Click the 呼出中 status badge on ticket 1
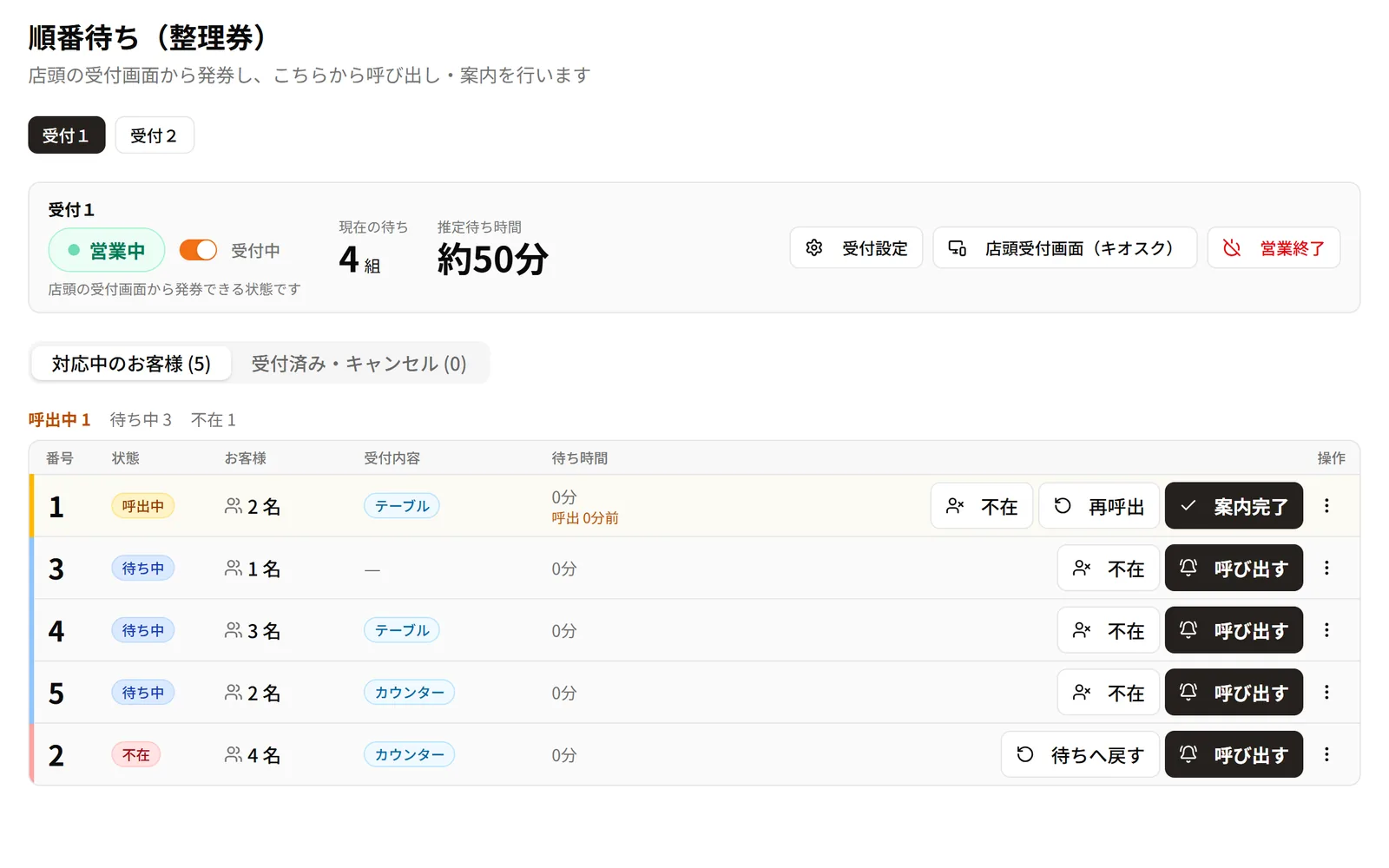This screenshot has height=868, width=1389. [x=143, y=506]
